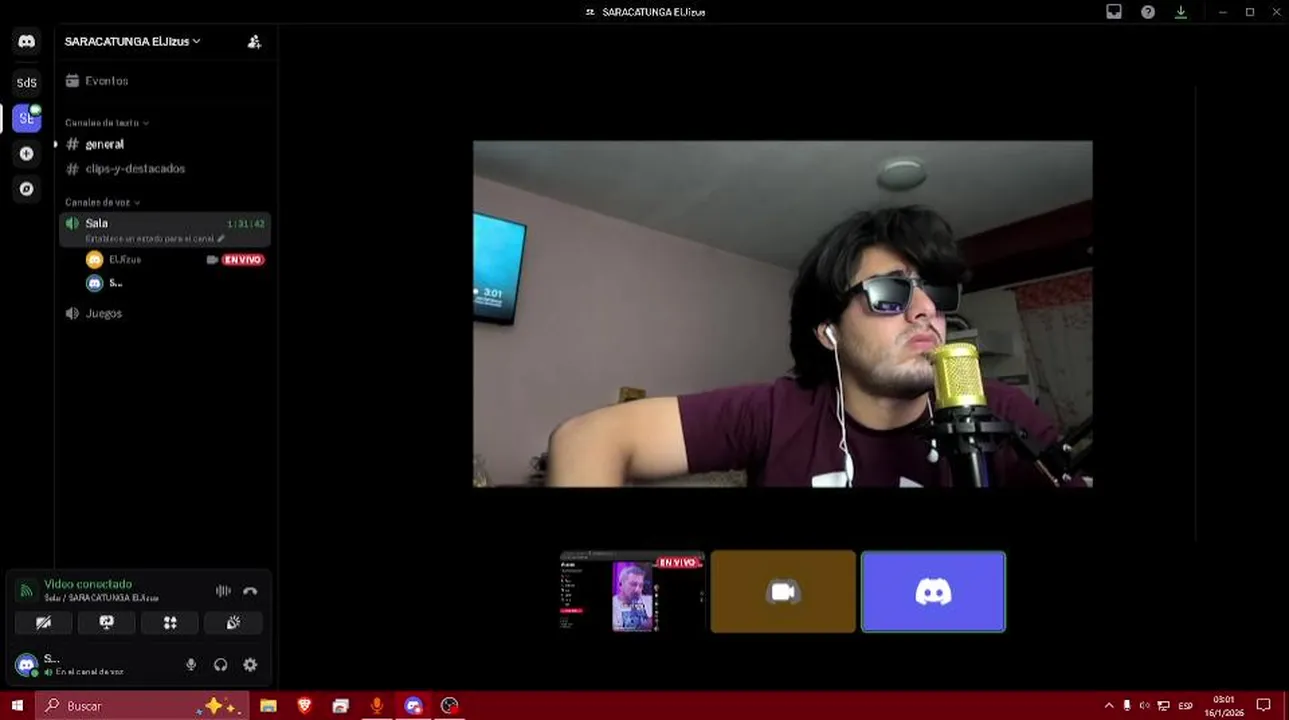Share your screen

pyautogui.click(x=107, y=622)
